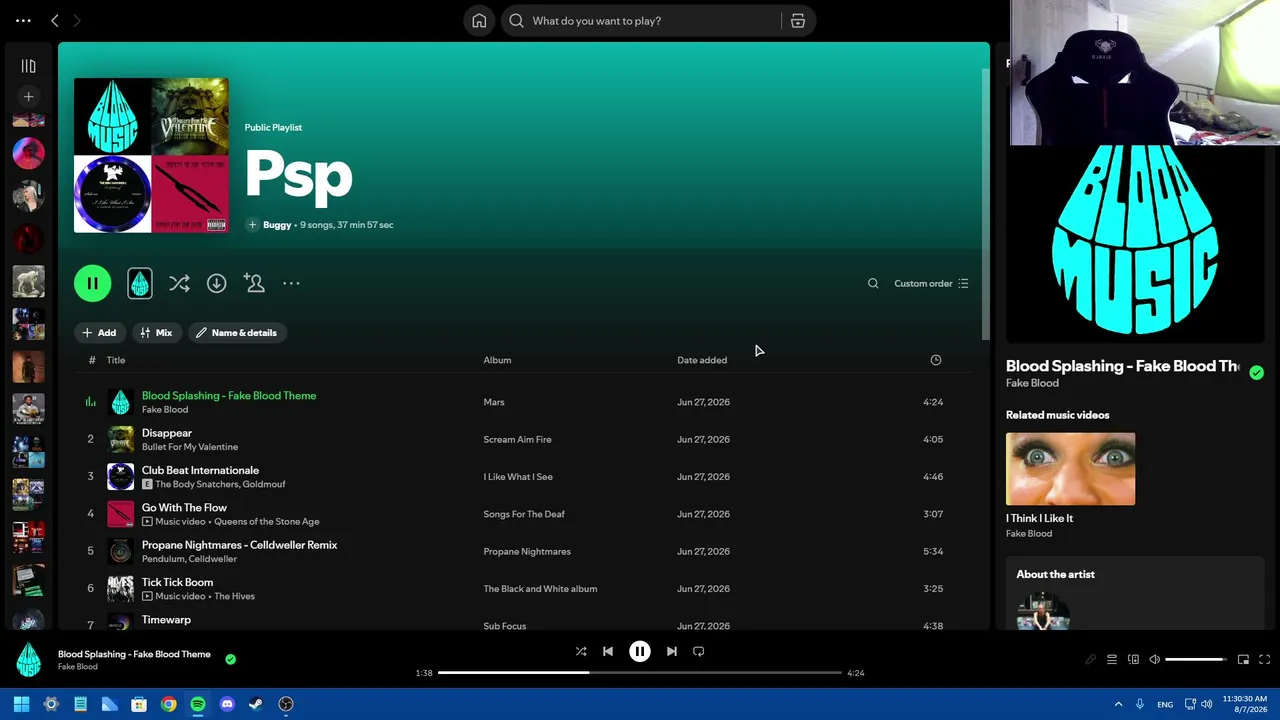Screen dimensions: 1280x720
Task: Open Connect to a device icon
Action: (1133, 660)
